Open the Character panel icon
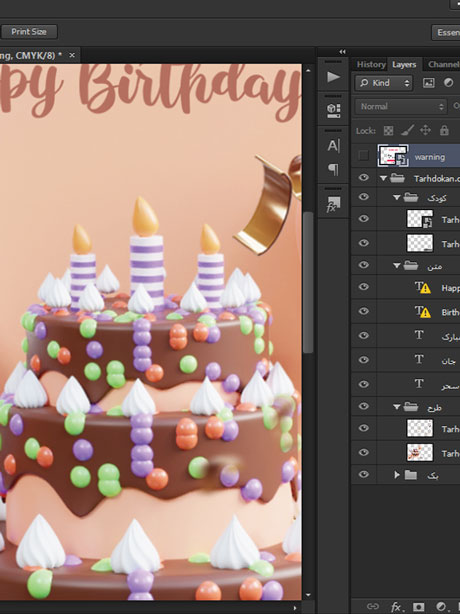 (333, 146)
